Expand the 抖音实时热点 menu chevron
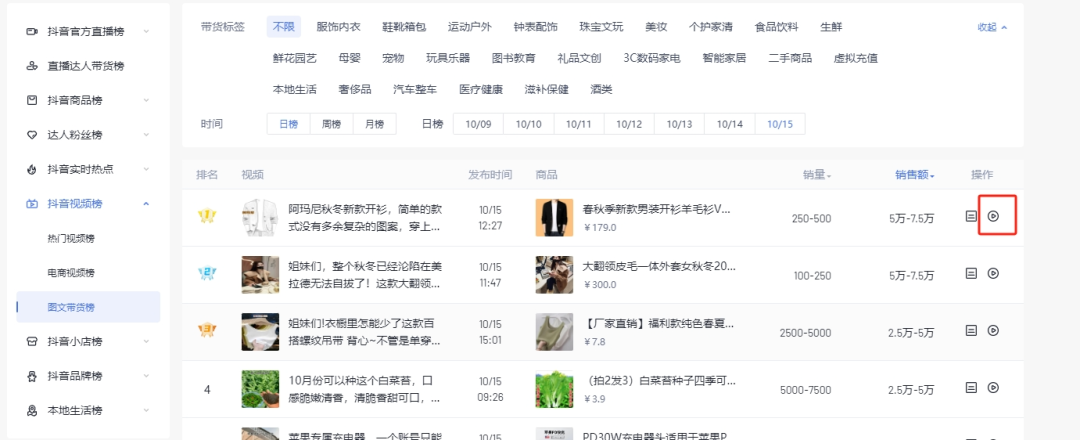Image resolution: width=1080 pixels, height=440 pixels. (x=146, y=169)
